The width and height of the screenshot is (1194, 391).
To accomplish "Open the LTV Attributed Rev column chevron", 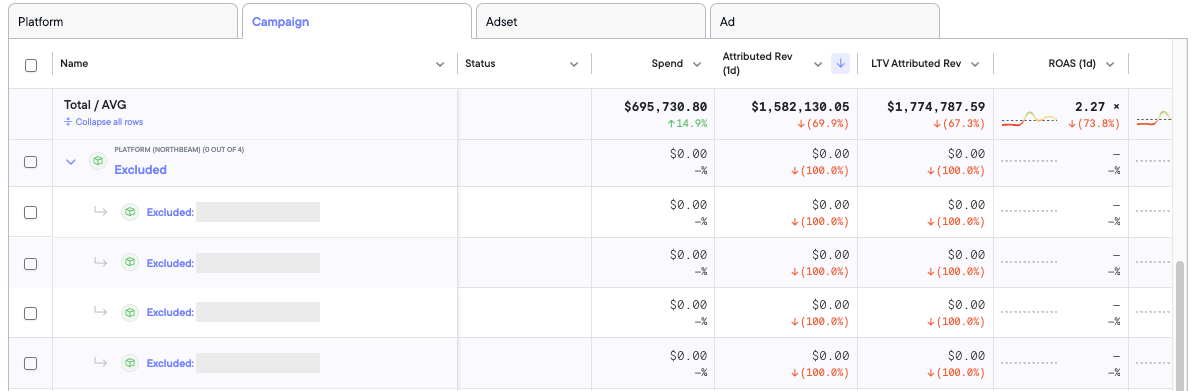I will pyautogui.click(x=975, y=65).
